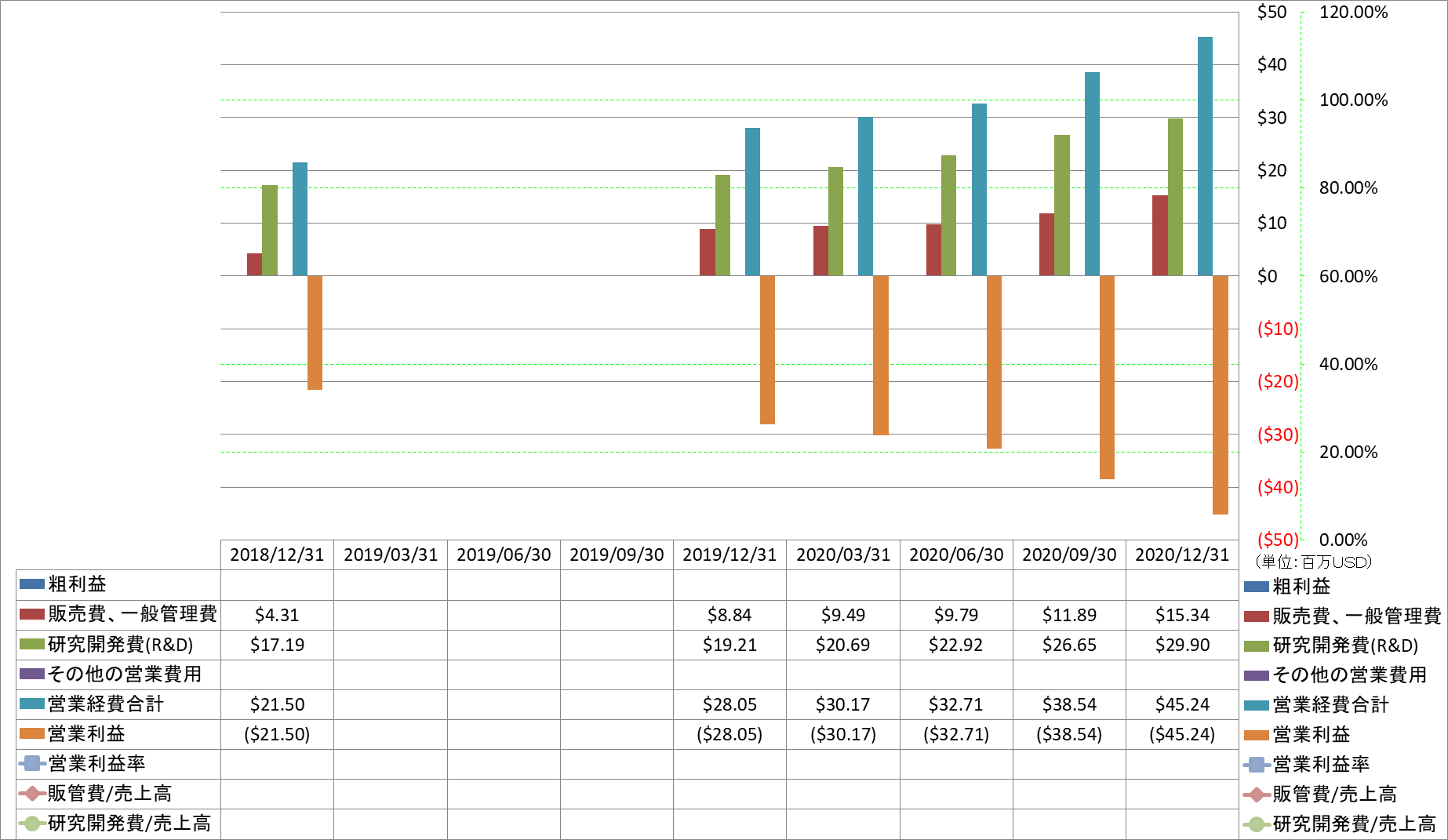Select the 2020/12/31 total operating expense teal bar
Image resolution: width=1448 pixels, height=840 pixels.
[1205, 156]
